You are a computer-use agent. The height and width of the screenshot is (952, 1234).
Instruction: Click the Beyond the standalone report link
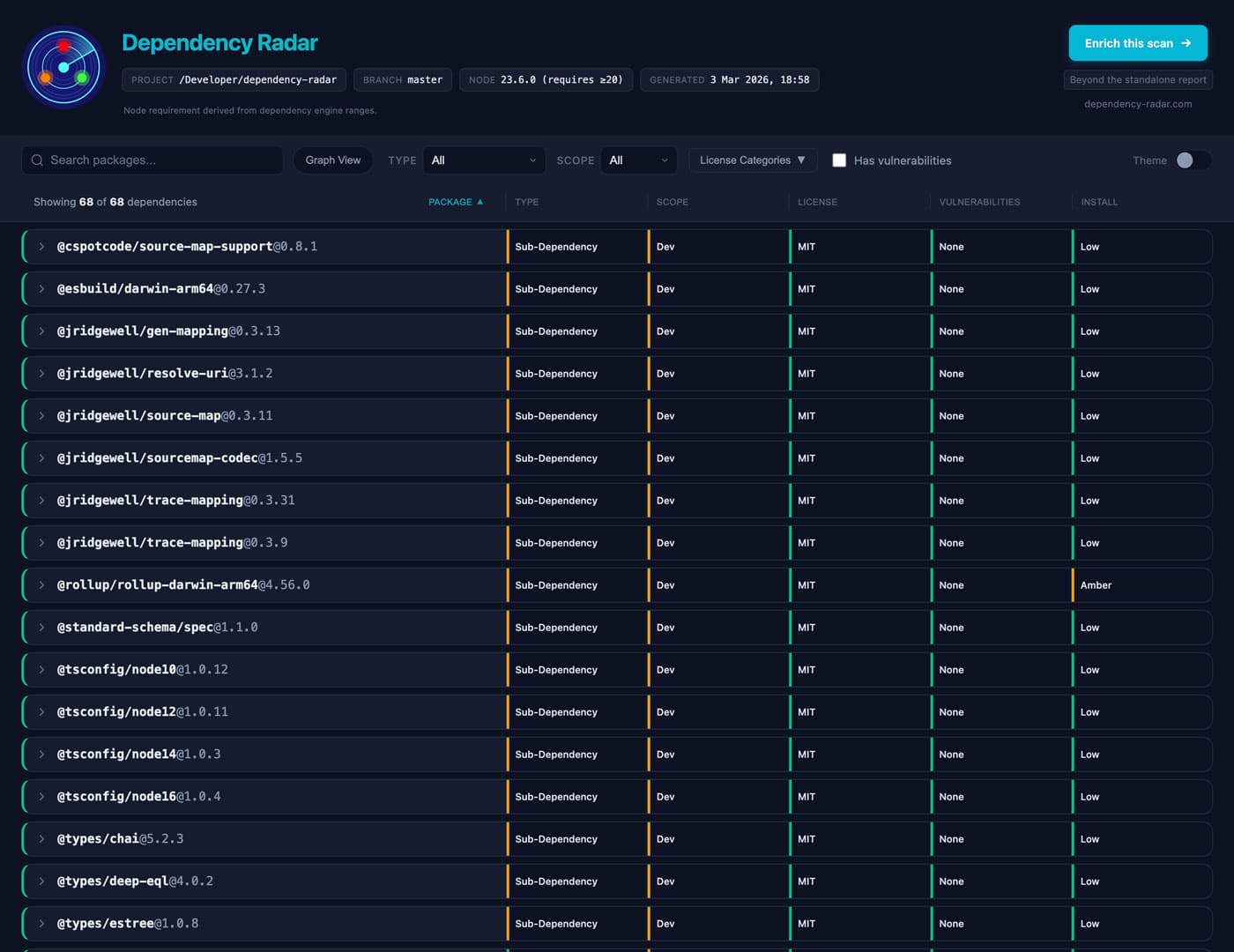tap(1138, 79)
